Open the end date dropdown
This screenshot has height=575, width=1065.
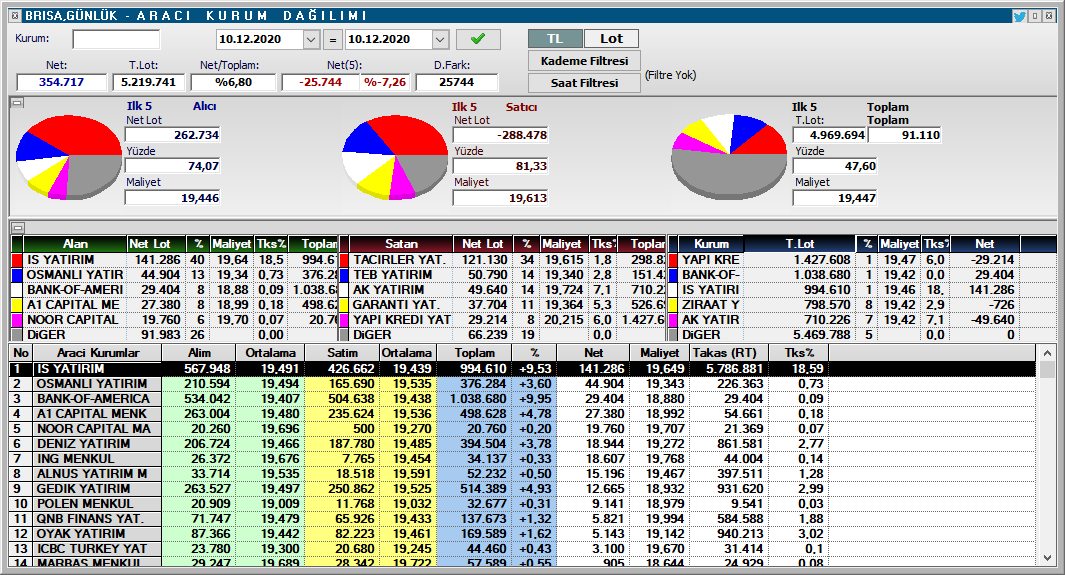click(440, 39)
